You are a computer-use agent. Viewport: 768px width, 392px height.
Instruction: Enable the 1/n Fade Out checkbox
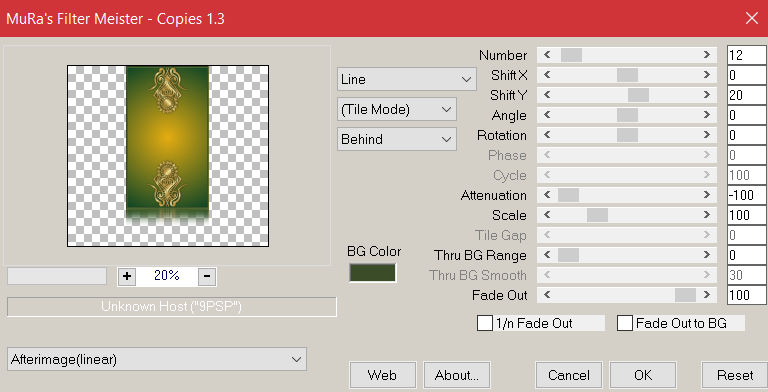click(485, 323)
